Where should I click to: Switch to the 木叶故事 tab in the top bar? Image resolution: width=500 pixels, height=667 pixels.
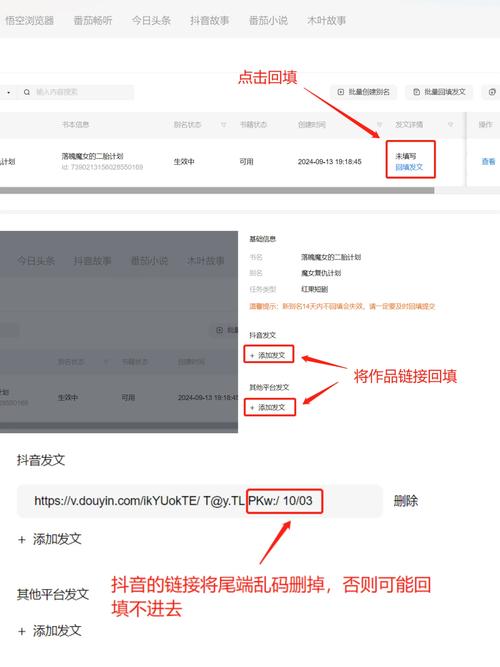point(326,20)
